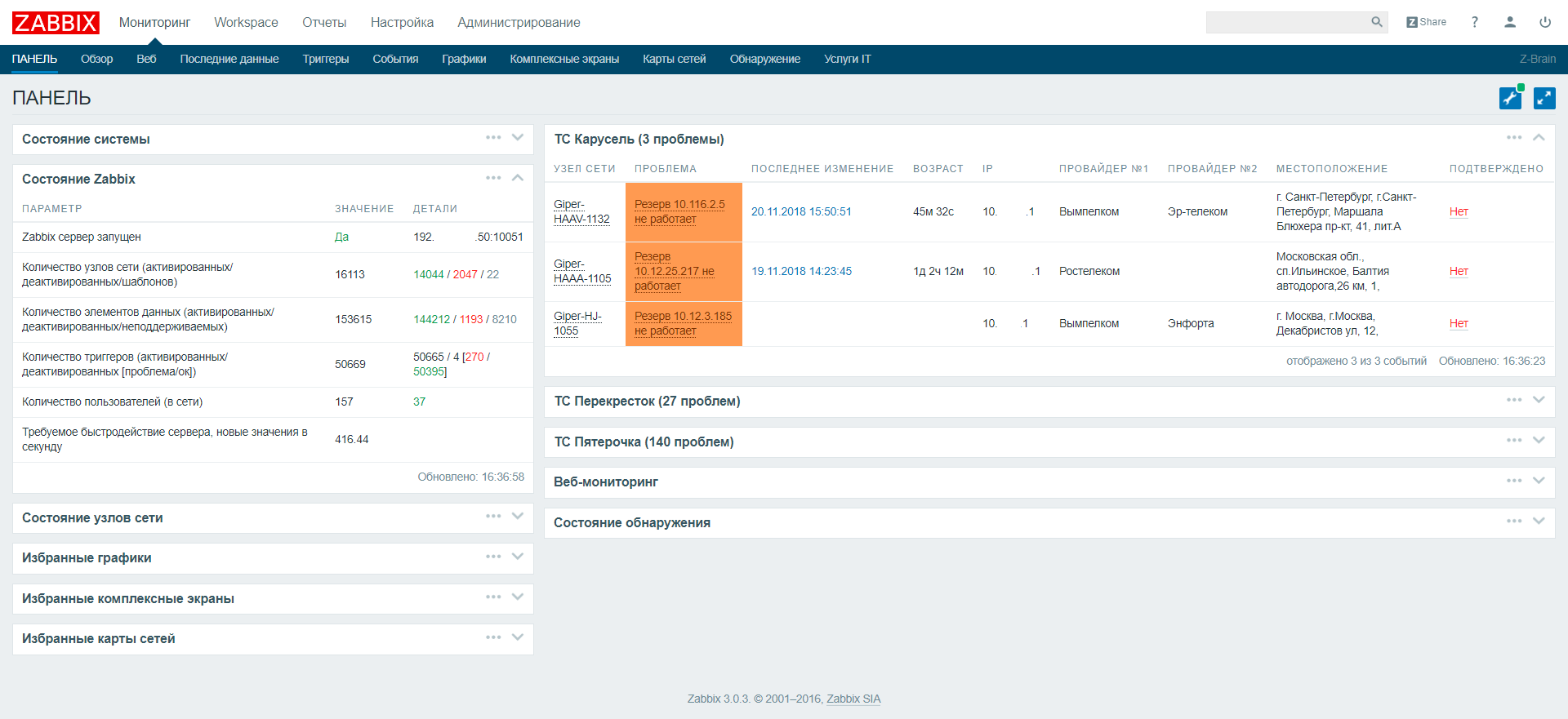Open timestamp link 19.11.2018 14:23:45

pos(801,271)
